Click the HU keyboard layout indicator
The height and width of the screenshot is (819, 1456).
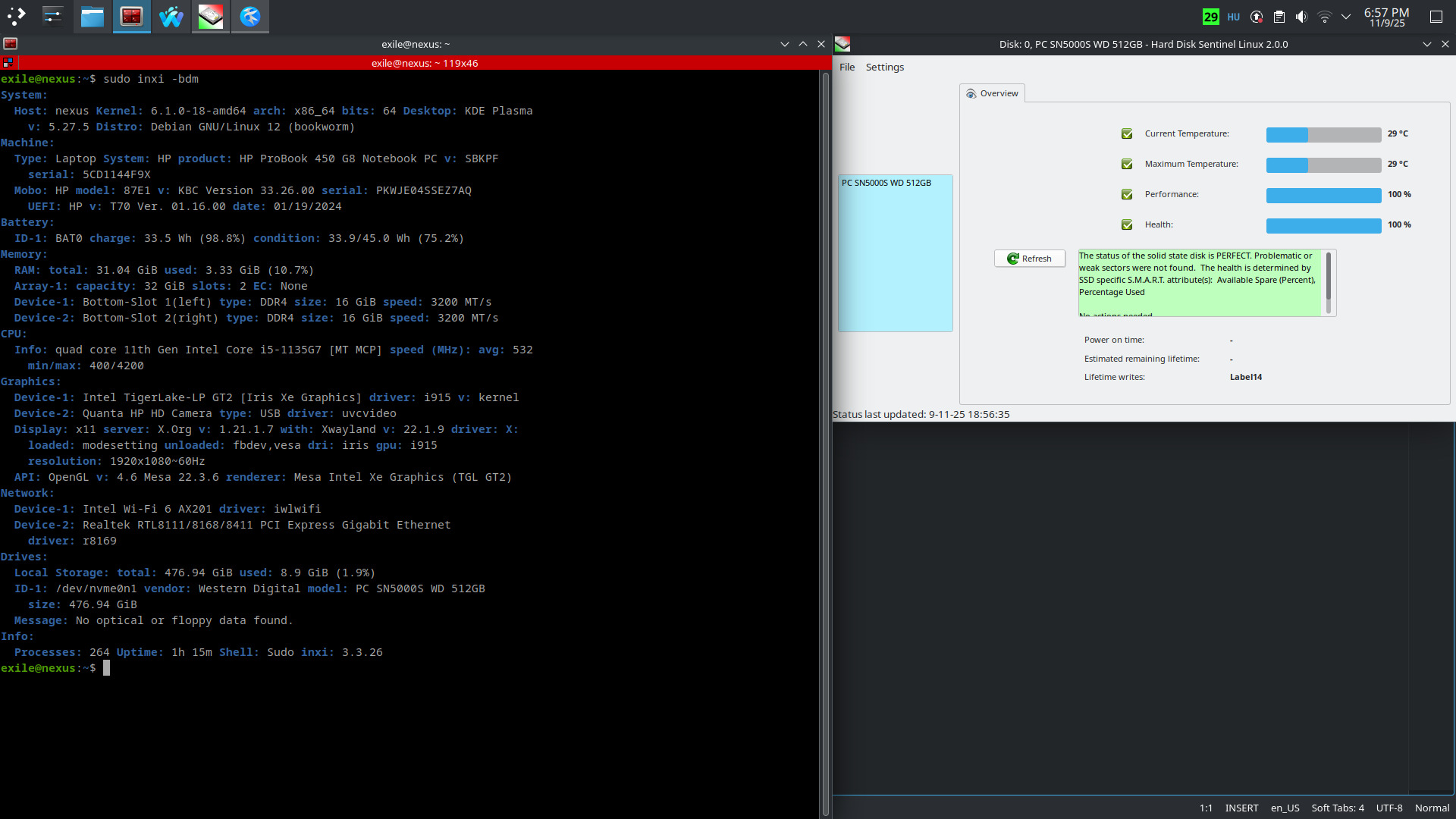[1234, 17]
